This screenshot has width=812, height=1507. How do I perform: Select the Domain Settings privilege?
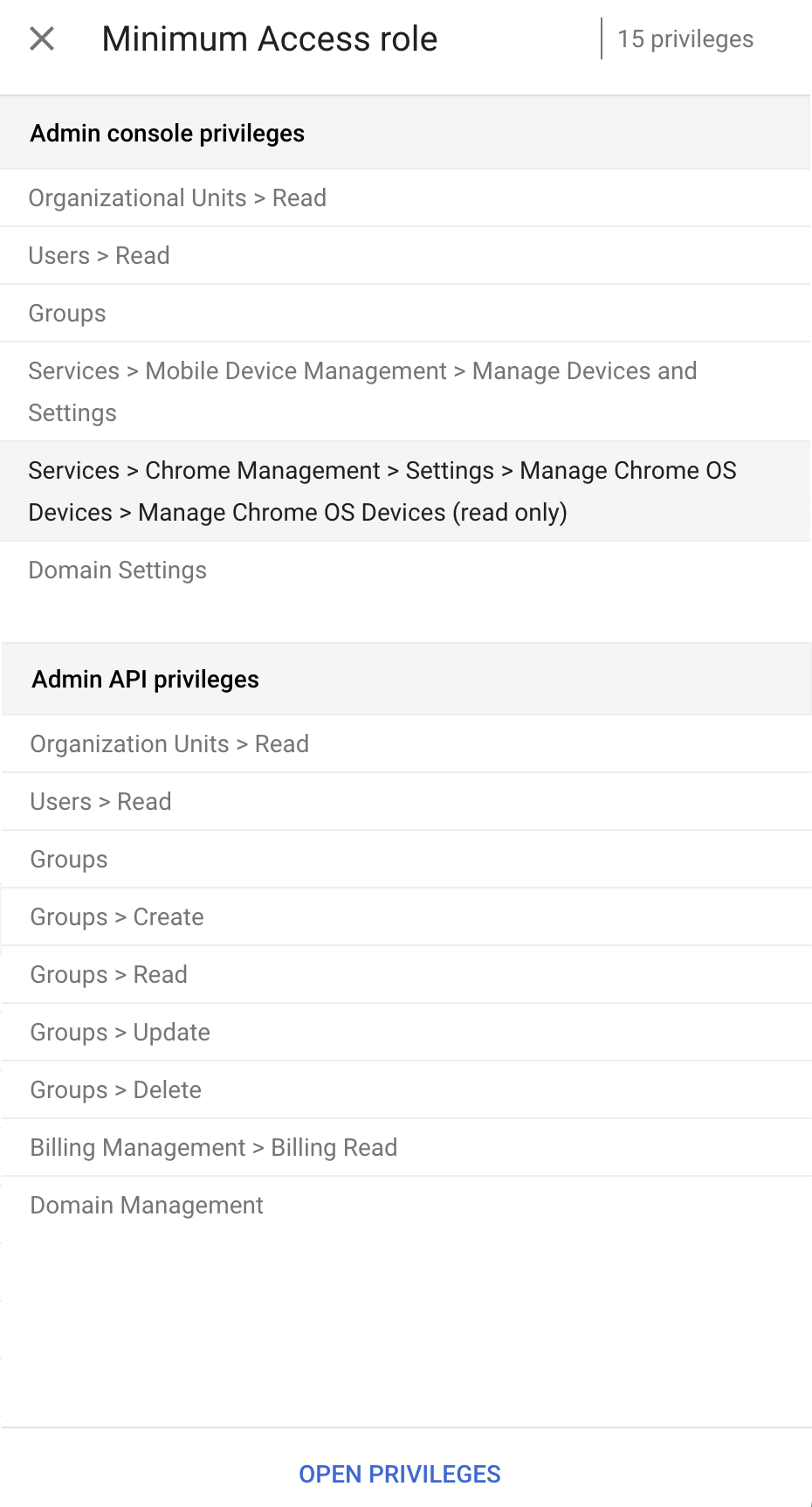(118, 570)
